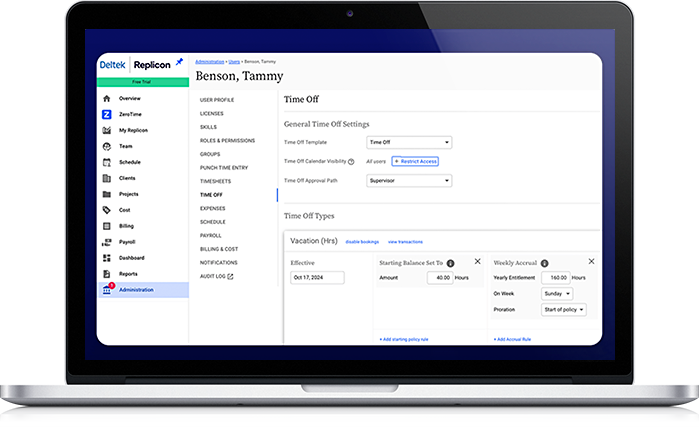Open ZeroTime Z icon in sidebar
The width and height of the screenshot is (699, 427).
pos(107,115)
